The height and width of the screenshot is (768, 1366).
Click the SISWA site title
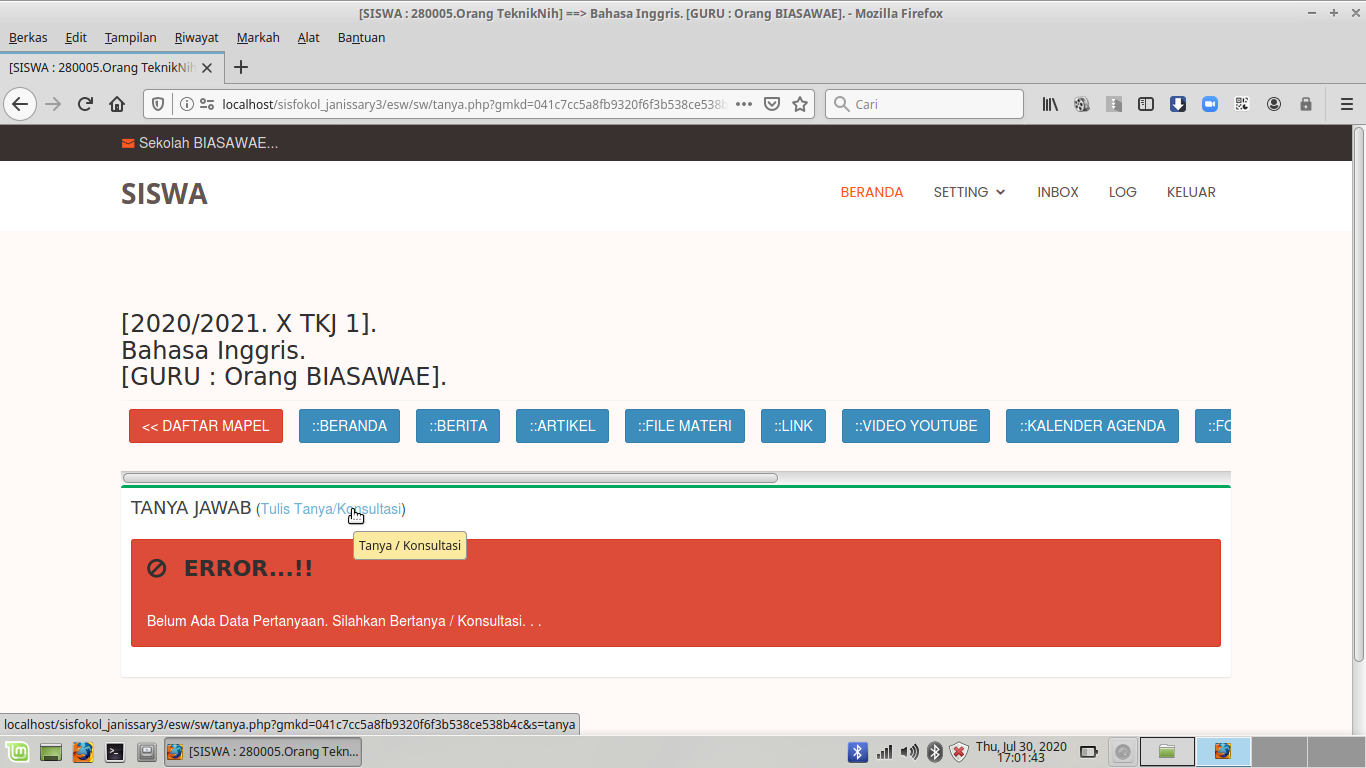point(164,194)
